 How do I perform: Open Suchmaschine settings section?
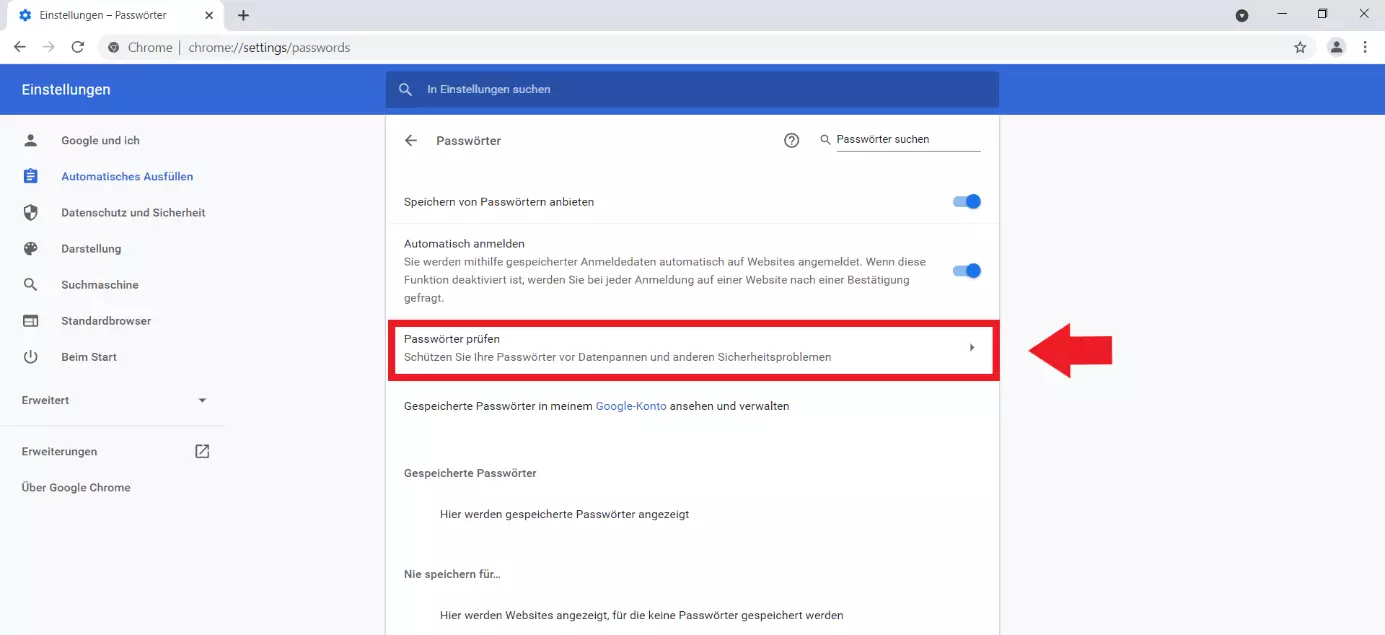(x=100, y=285)
